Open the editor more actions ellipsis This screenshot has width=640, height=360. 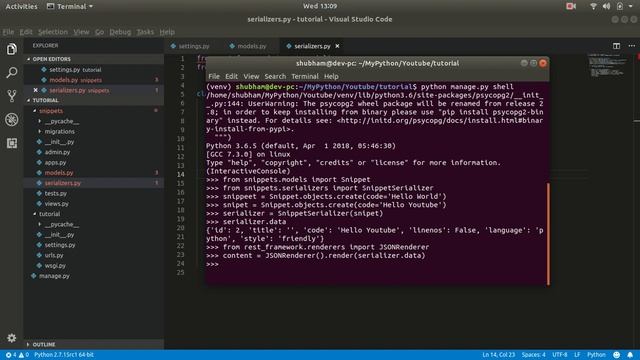[x=631, y=46]
